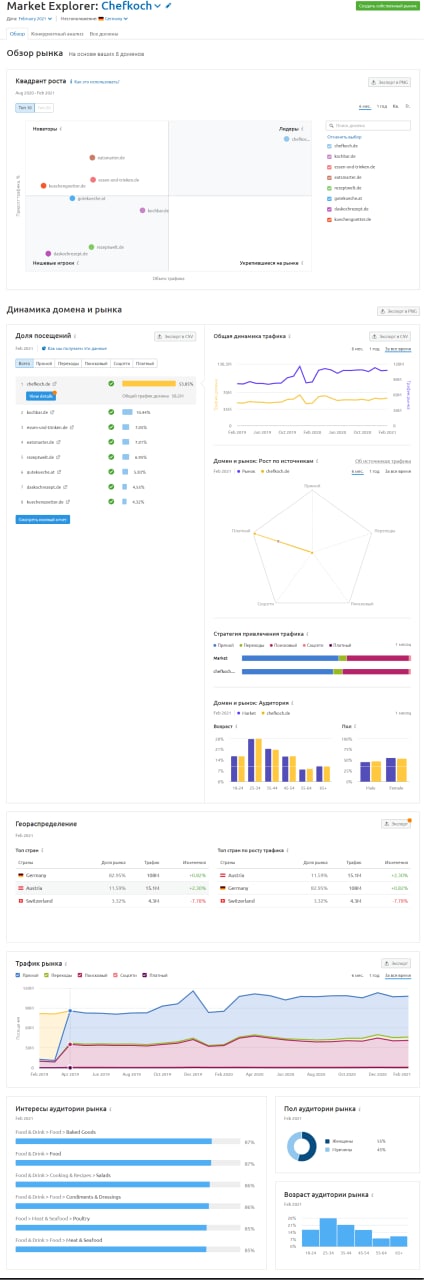Click info icon beside 'Возраст аудитории рынка'
Viewport: 424px width, 1280px height.
click(373, 1194)
